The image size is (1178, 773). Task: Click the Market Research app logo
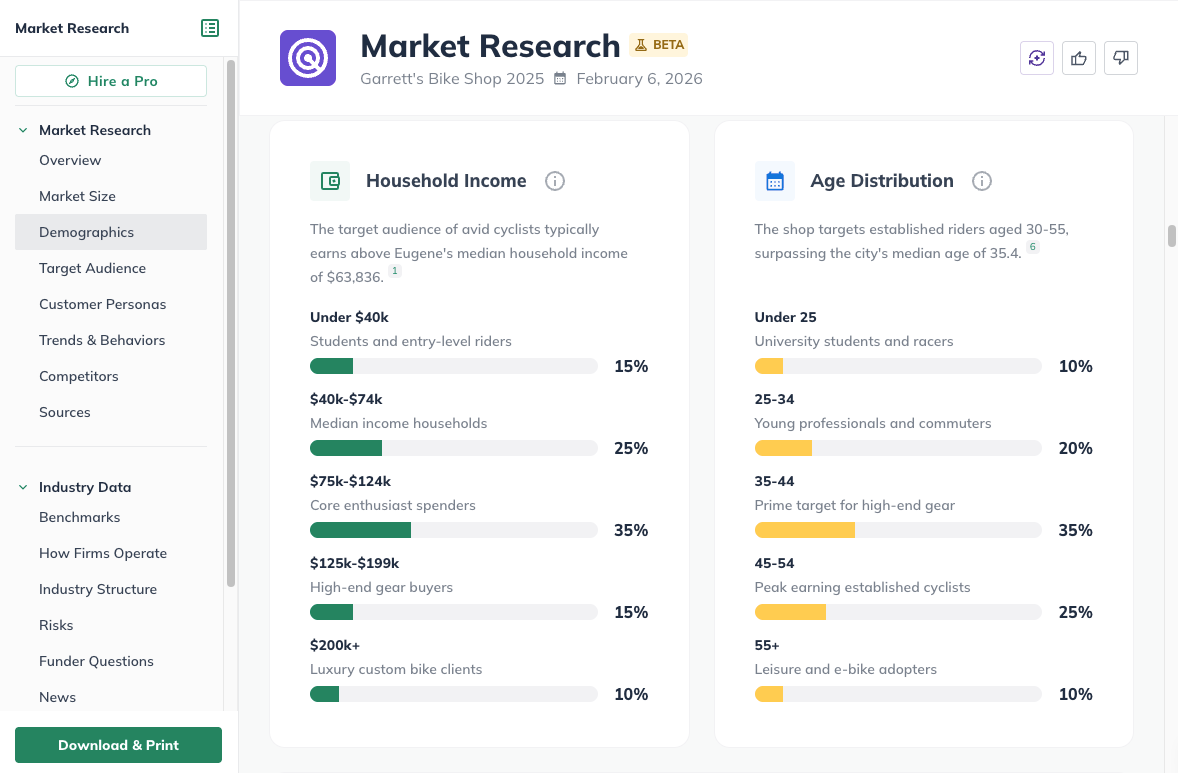click(x=307, y=58)
